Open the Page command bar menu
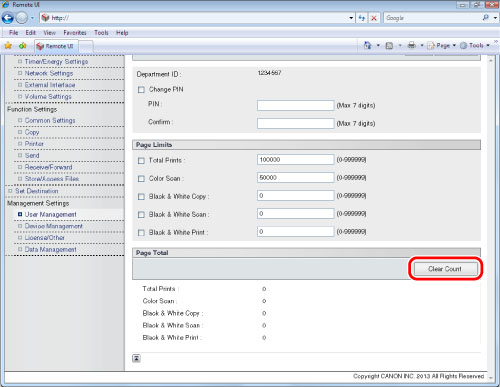The image size is (500, 387). [442, 45]
